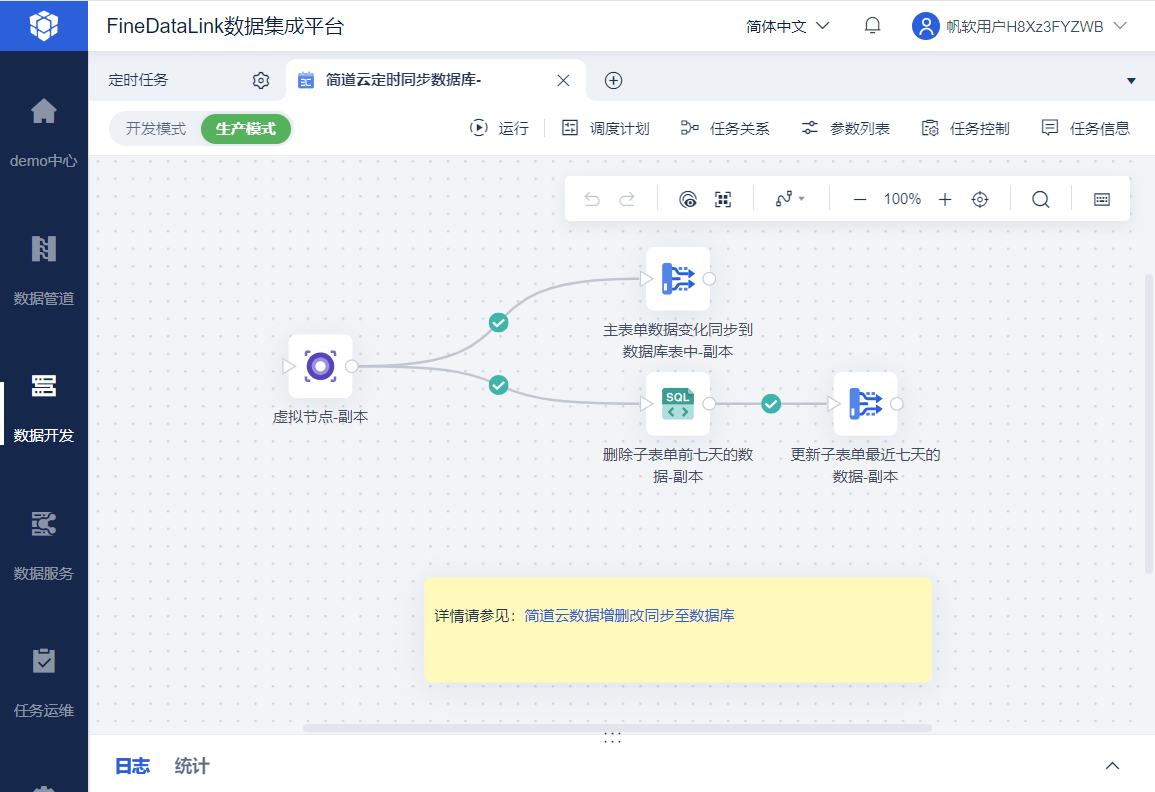The image size is (1155, 792).
Task: Click the FineDataLink数据集成平台 title
Action: [225, 27]
